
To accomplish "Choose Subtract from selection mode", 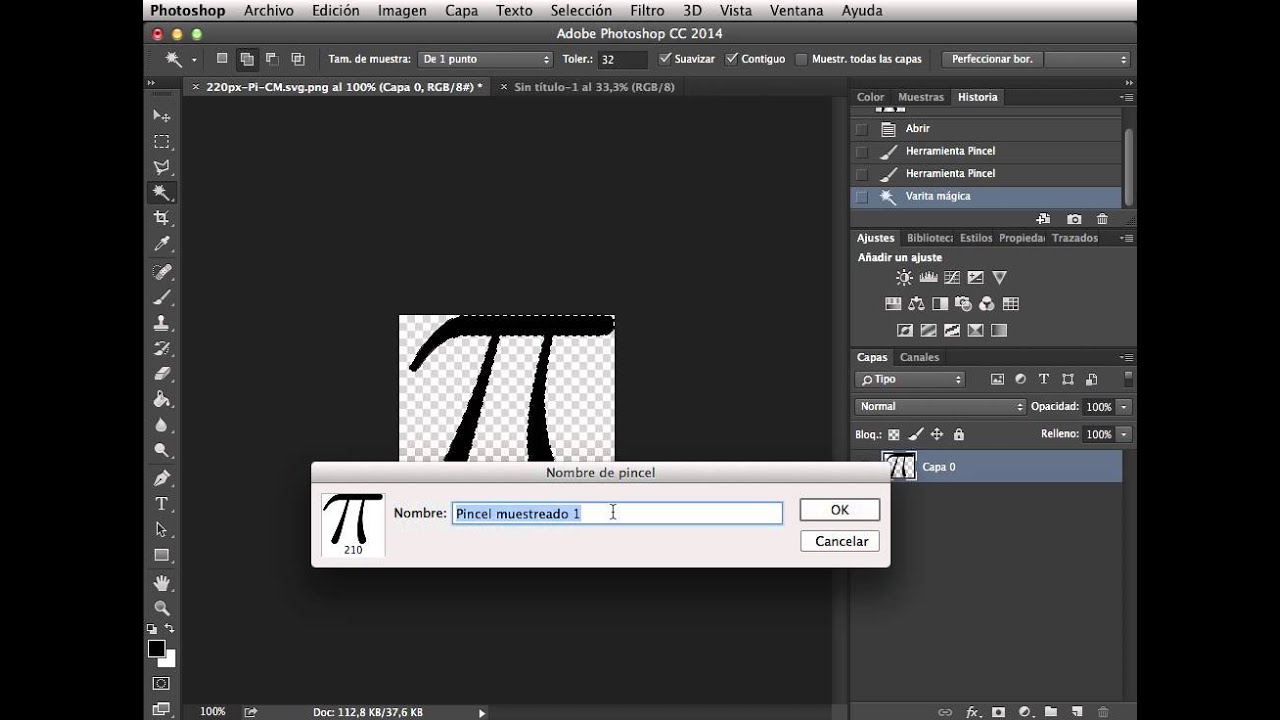I will [x=272, y=59].
